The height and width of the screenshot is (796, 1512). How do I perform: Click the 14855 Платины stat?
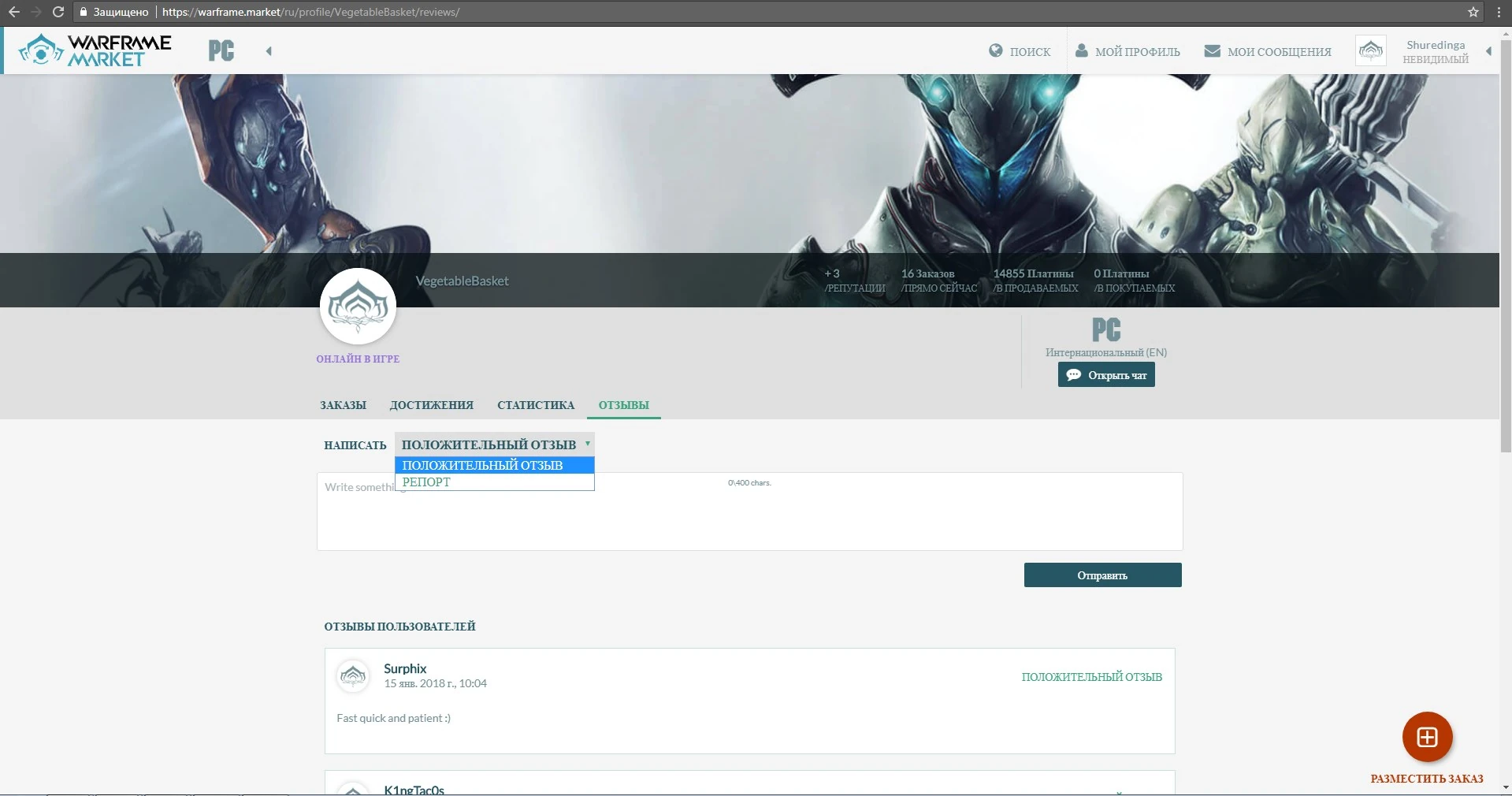[x=1035, y=281]
